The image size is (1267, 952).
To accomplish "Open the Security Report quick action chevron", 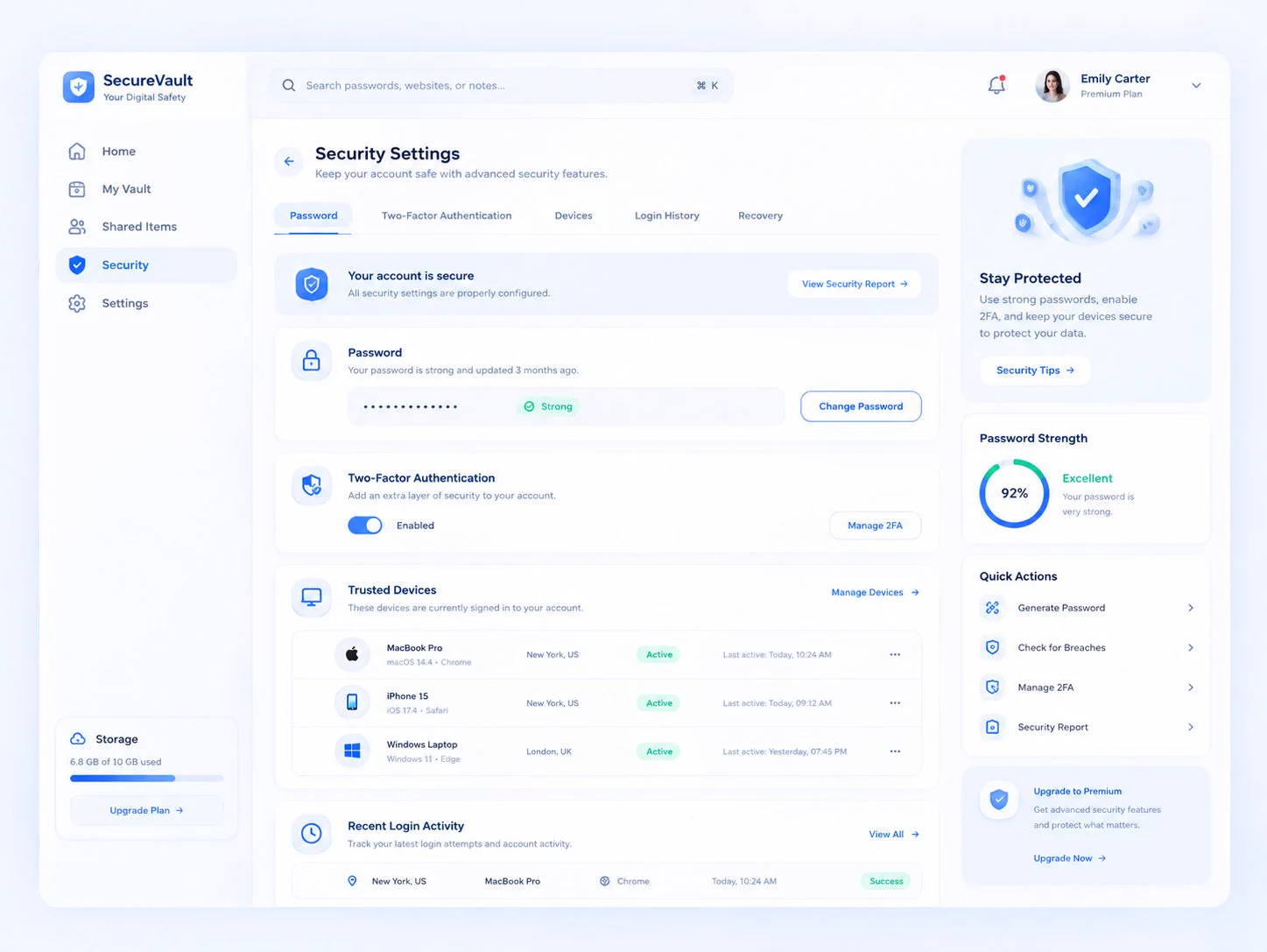I will (1191, 727).
